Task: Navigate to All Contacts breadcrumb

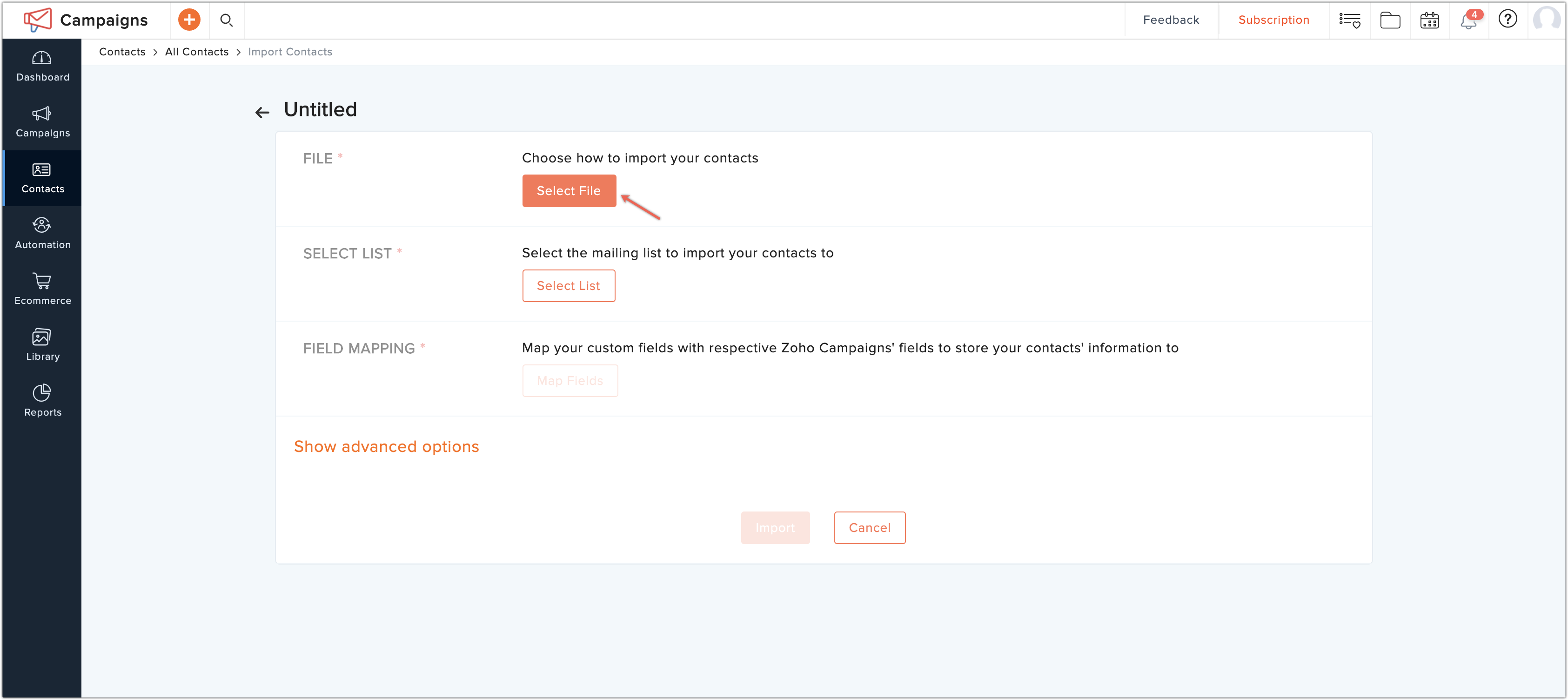Action: pyautogui.click(x=197, y=52)
